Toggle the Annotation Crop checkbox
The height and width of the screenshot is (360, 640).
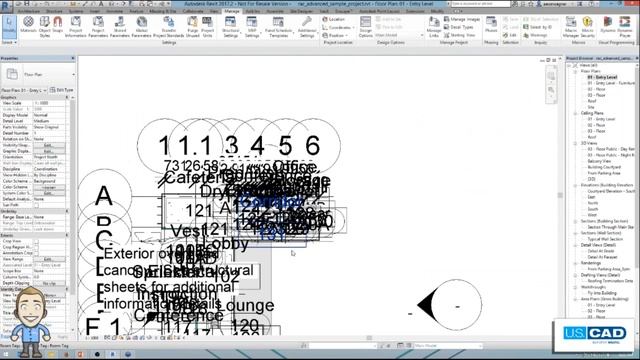click(x=36, y=253)
